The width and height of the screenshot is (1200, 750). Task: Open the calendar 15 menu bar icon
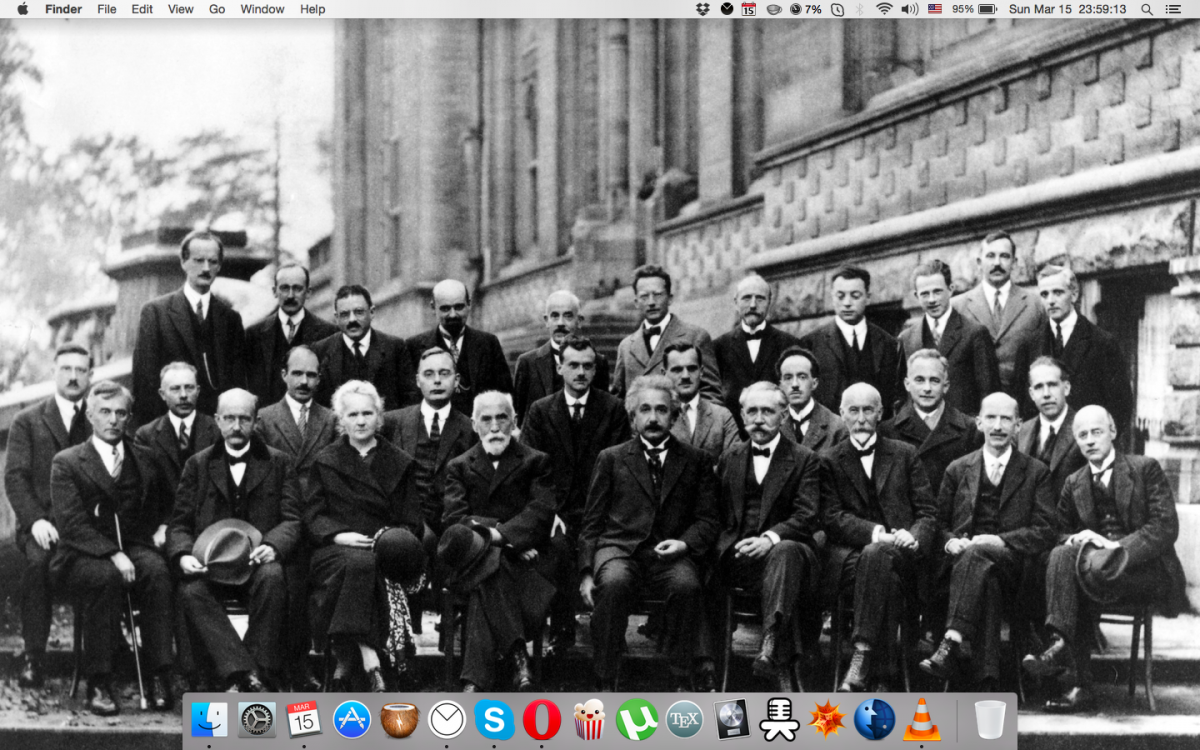click(749, 9)
